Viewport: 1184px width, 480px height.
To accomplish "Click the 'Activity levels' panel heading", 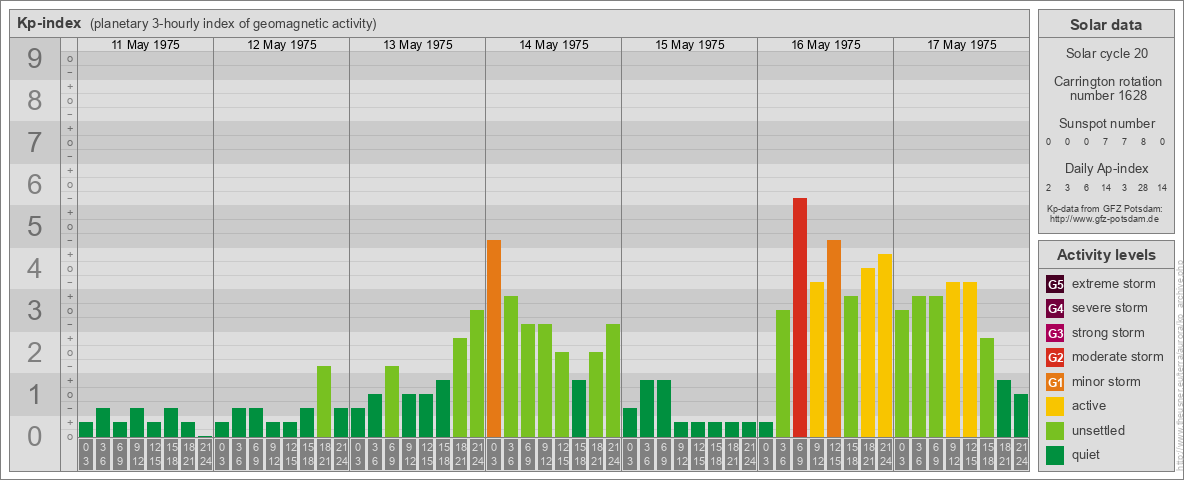I will (x=1105, y=255).
